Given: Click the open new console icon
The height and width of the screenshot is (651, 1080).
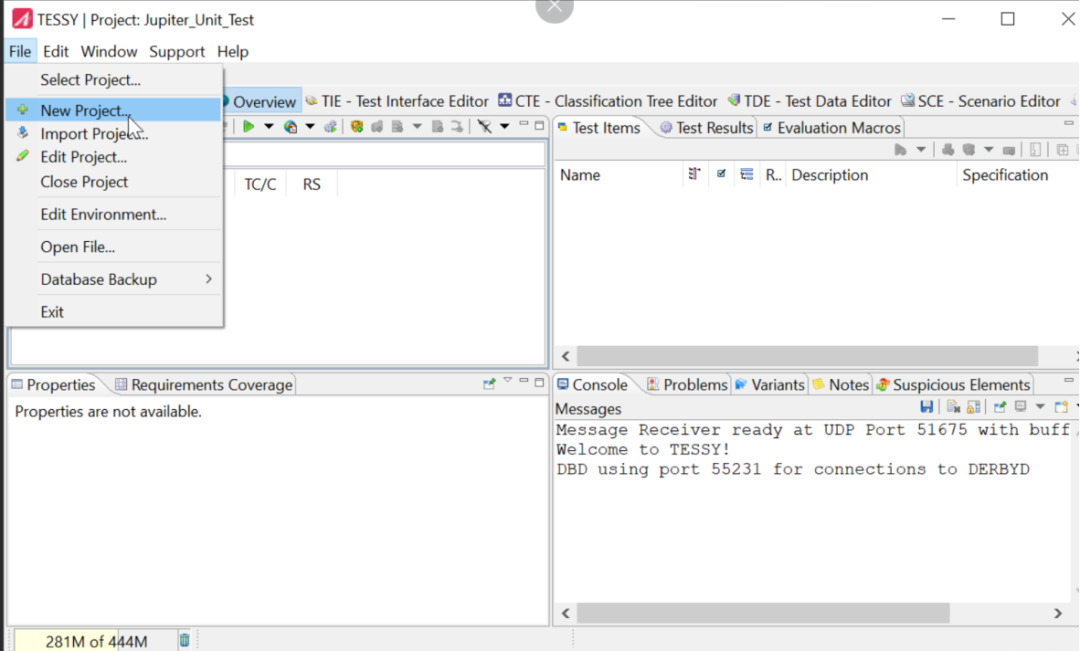Looking at the screenshot, I should point(1061,407).
